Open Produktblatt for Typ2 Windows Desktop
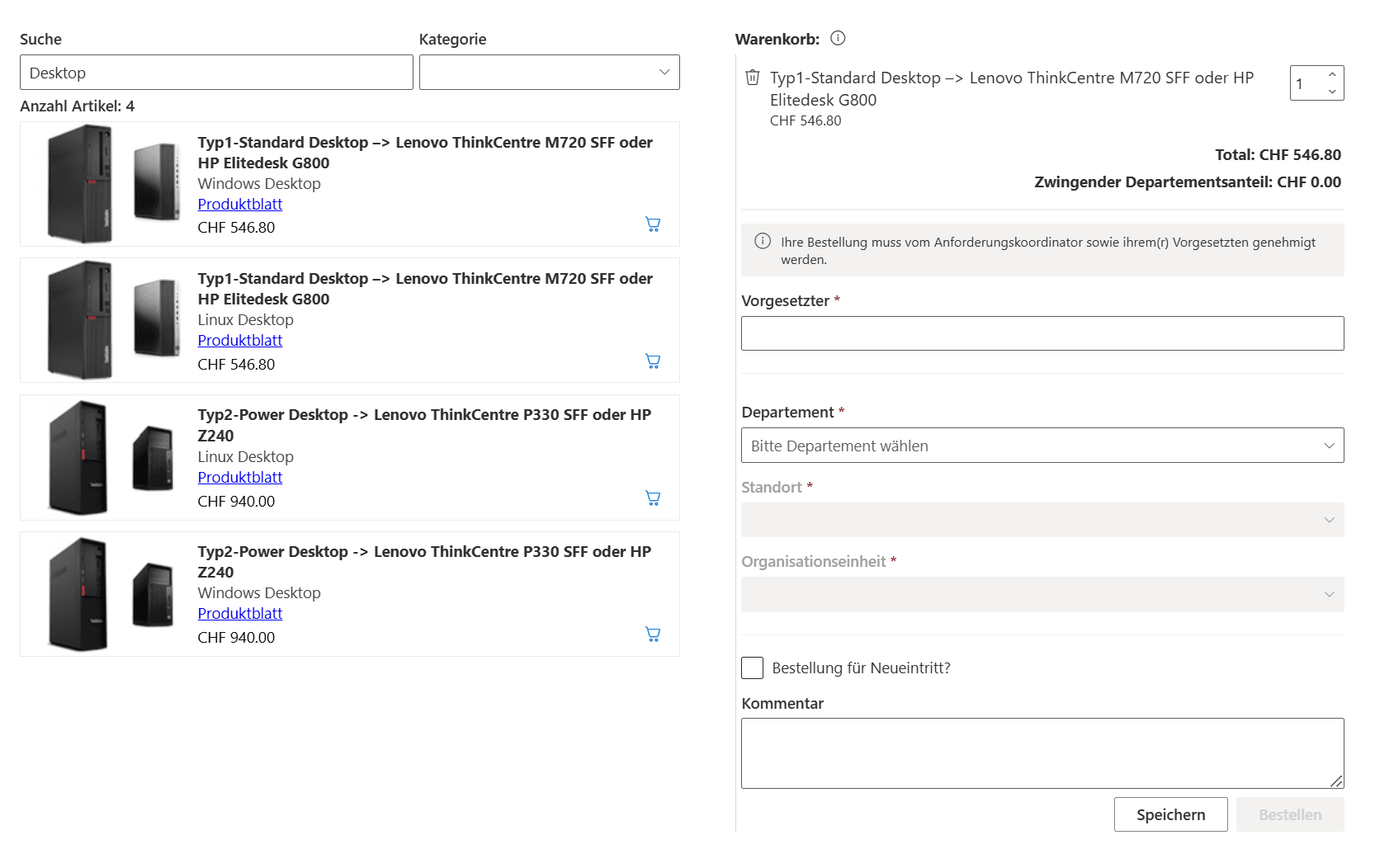This screenshot has height=868, width=1375. click(240, 614)
